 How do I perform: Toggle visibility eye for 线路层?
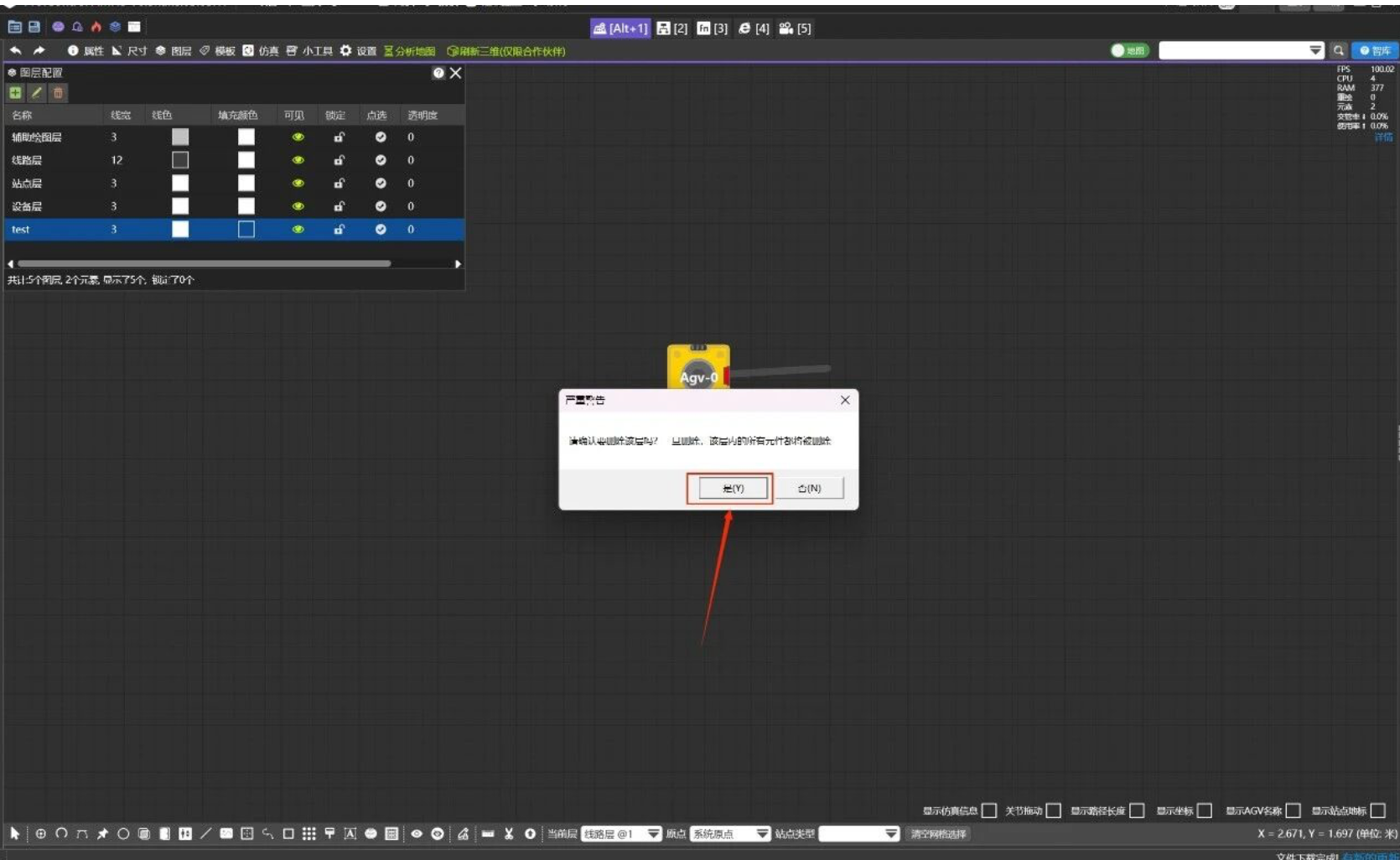[x=298, y=160]
